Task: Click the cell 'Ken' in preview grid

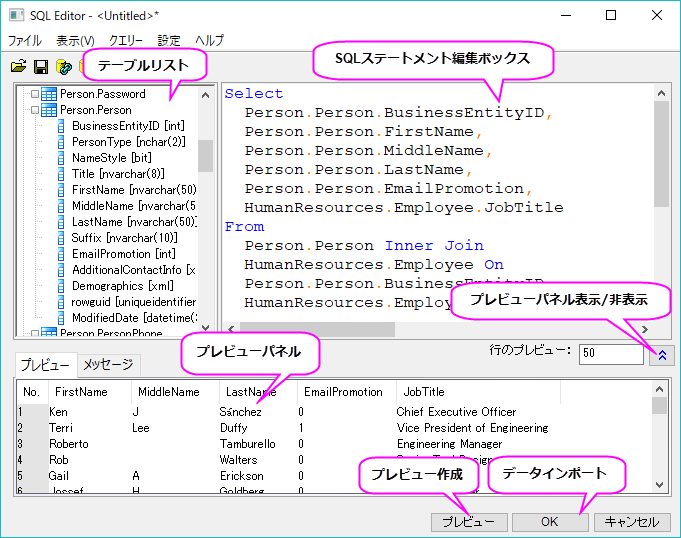Action: [58, 412]
